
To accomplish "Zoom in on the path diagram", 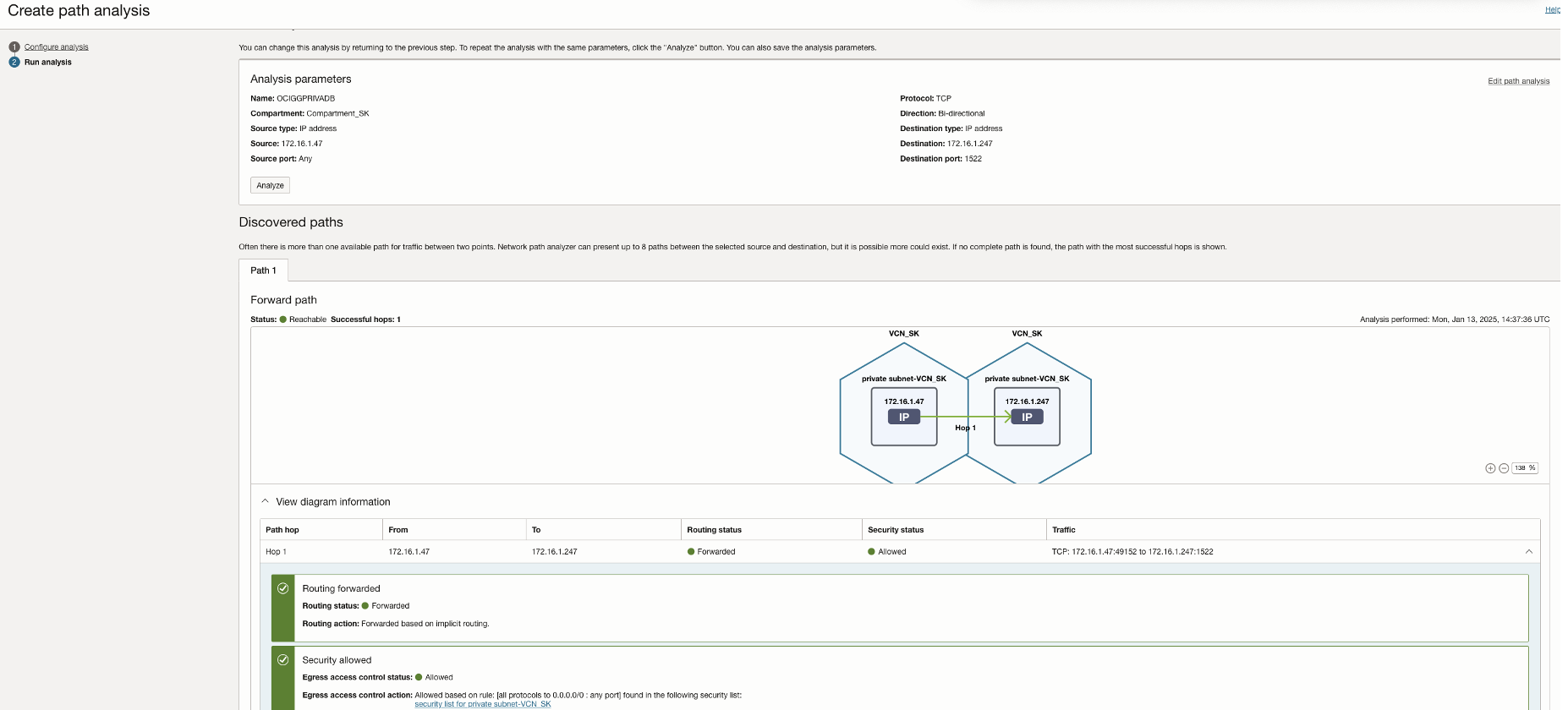I will coord(1490,468).
